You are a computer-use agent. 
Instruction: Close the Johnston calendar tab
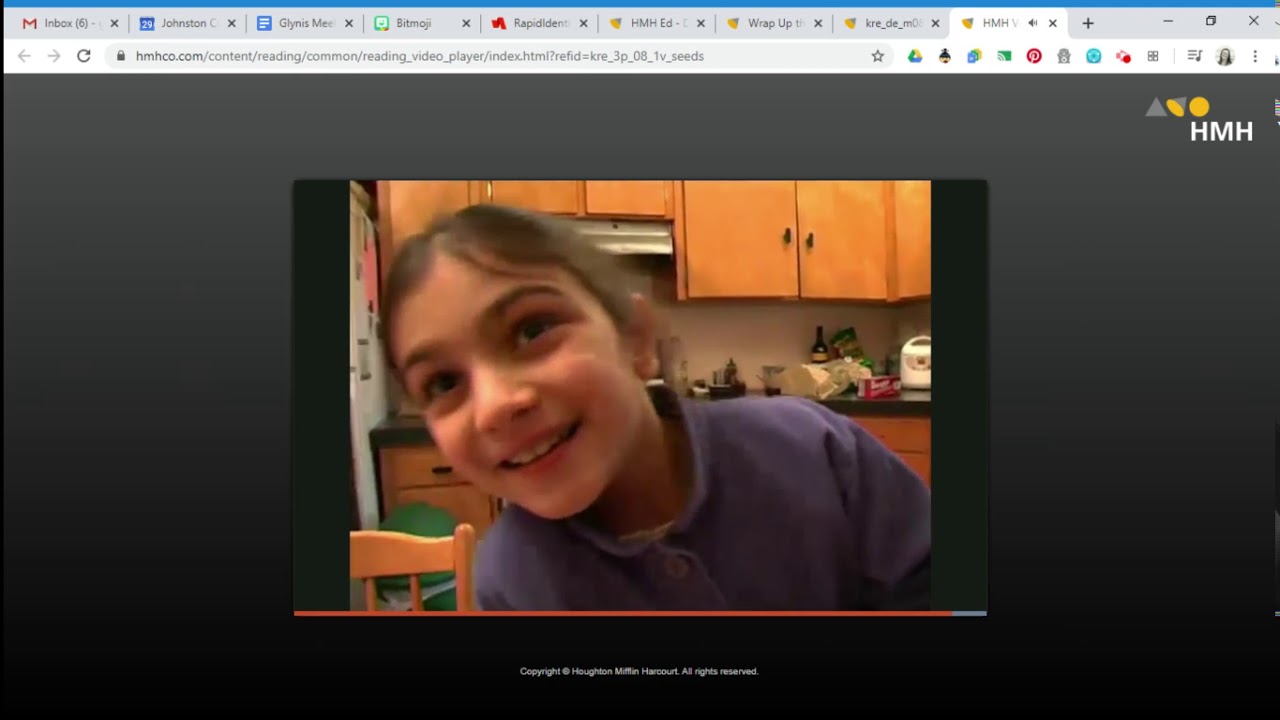tap(232, 23)
